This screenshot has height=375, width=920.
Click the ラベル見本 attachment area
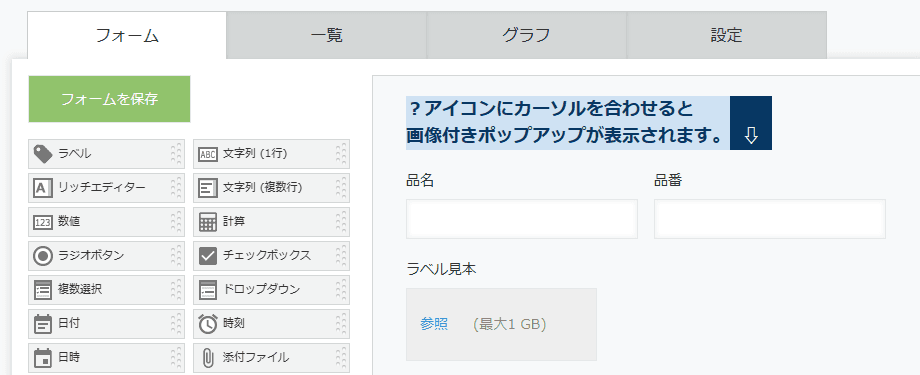coord(501,324)
